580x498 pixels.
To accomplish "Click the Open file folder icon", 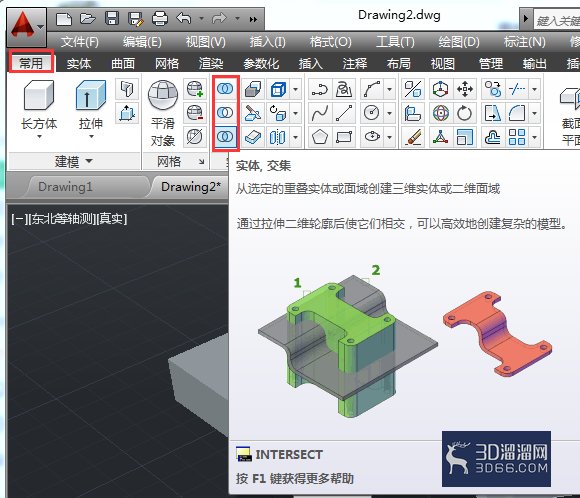I will pos(88,18).
